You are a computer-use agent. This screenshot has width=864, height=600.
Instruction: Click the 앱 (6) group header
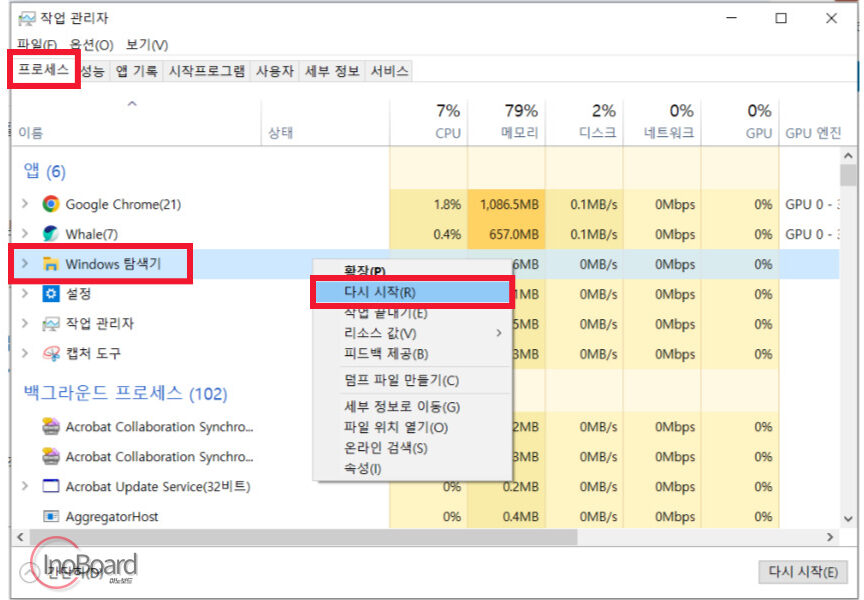45,171
